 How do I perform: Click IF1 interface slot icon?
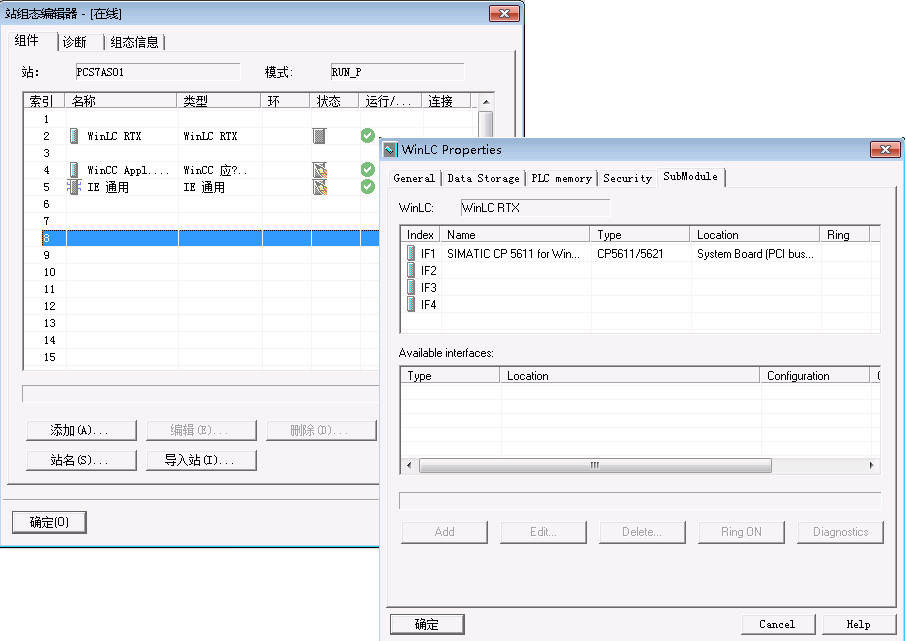pyautogui.click(x=411, y=253)
